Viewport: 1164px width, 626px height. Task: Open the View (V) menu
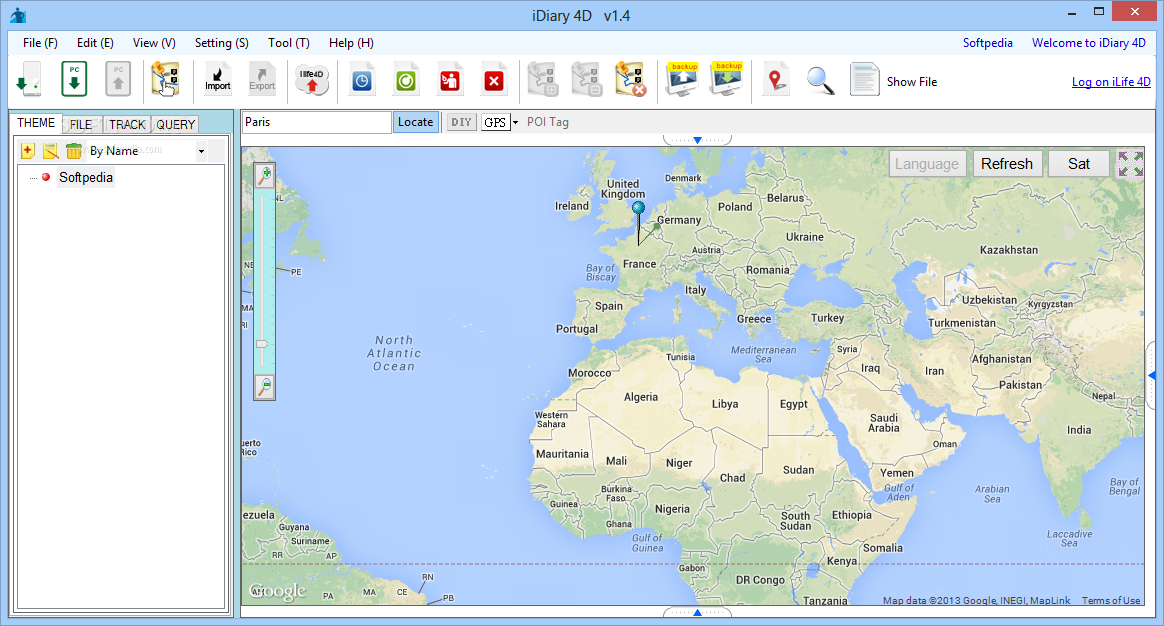(154, 43)
